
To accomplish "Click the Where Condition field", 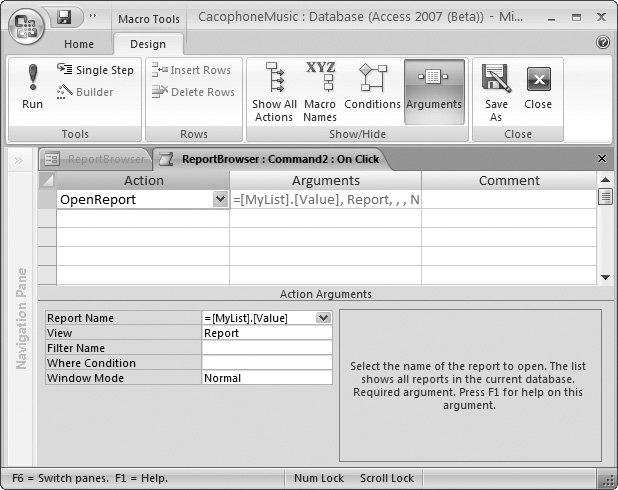I will [267, 363].
